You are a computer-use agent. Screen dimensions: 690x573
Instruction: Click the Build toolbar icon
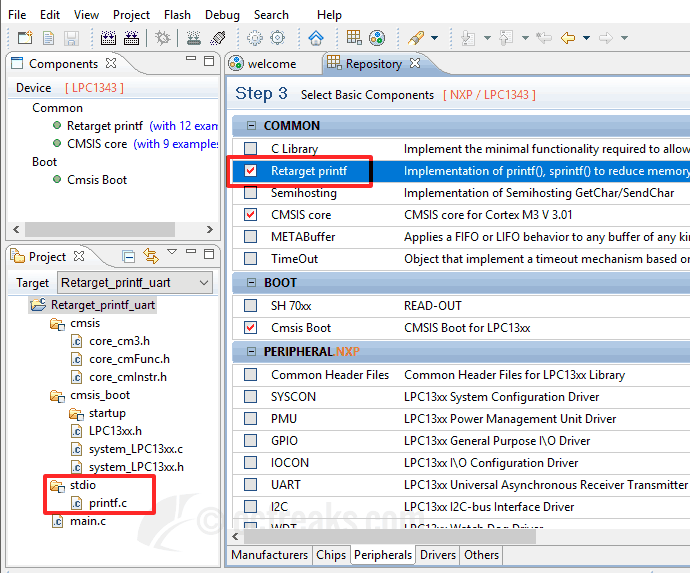coord(108,38)
